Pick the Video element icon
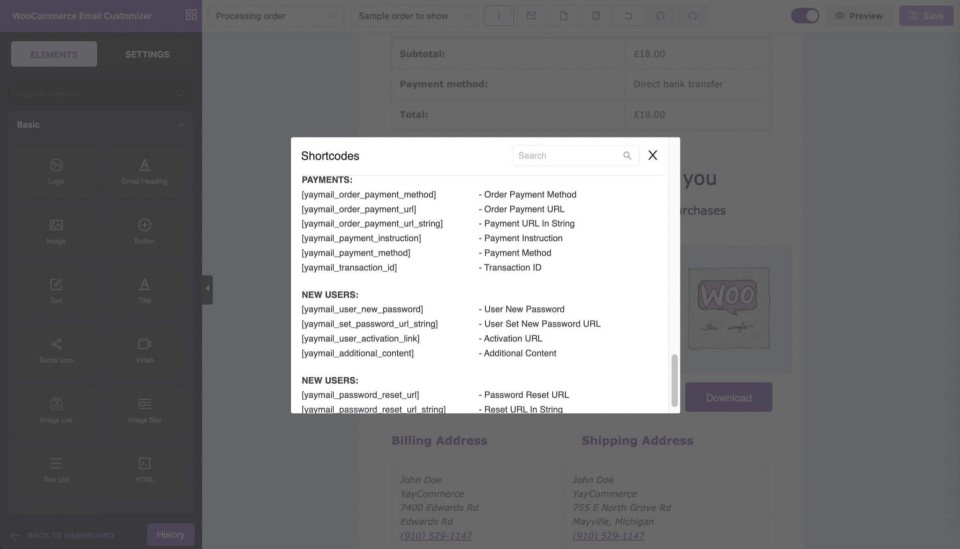The width and height of the screenshot is (960, 549). pyautogui.click(x=144, y=344)
